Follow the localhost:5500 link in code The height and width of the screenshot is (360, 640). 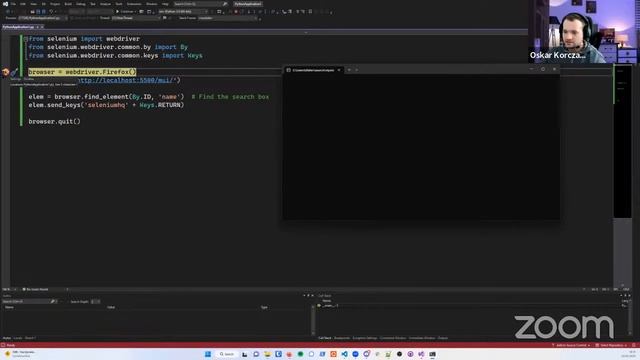(126, 80)
